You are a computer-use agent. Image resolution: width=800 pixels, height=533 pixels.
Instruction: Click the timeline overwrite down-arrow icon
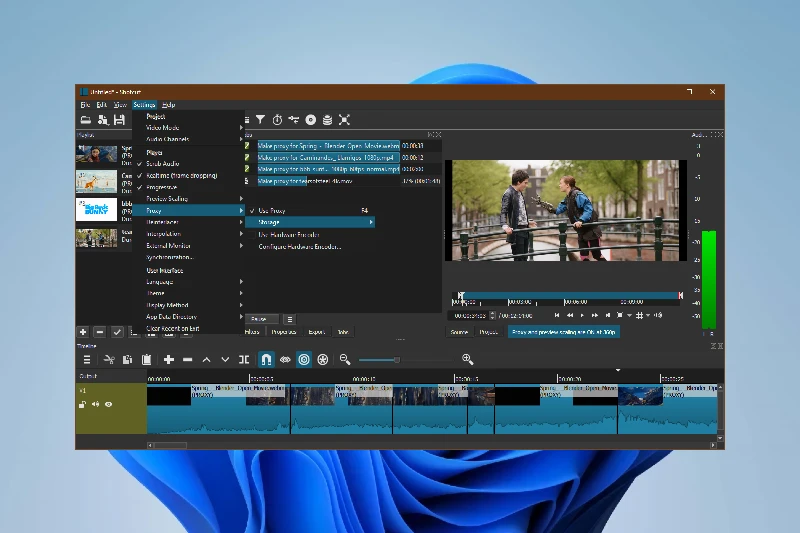(225, 360)
